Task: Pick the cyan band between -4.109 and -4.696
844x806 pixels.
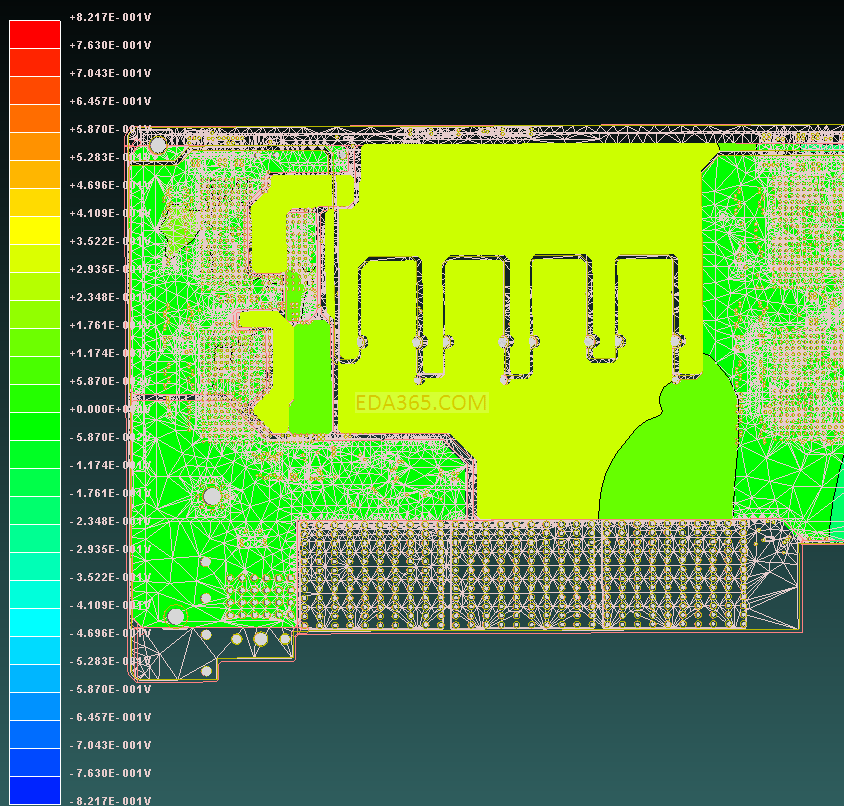Action: tap(35, 622)
